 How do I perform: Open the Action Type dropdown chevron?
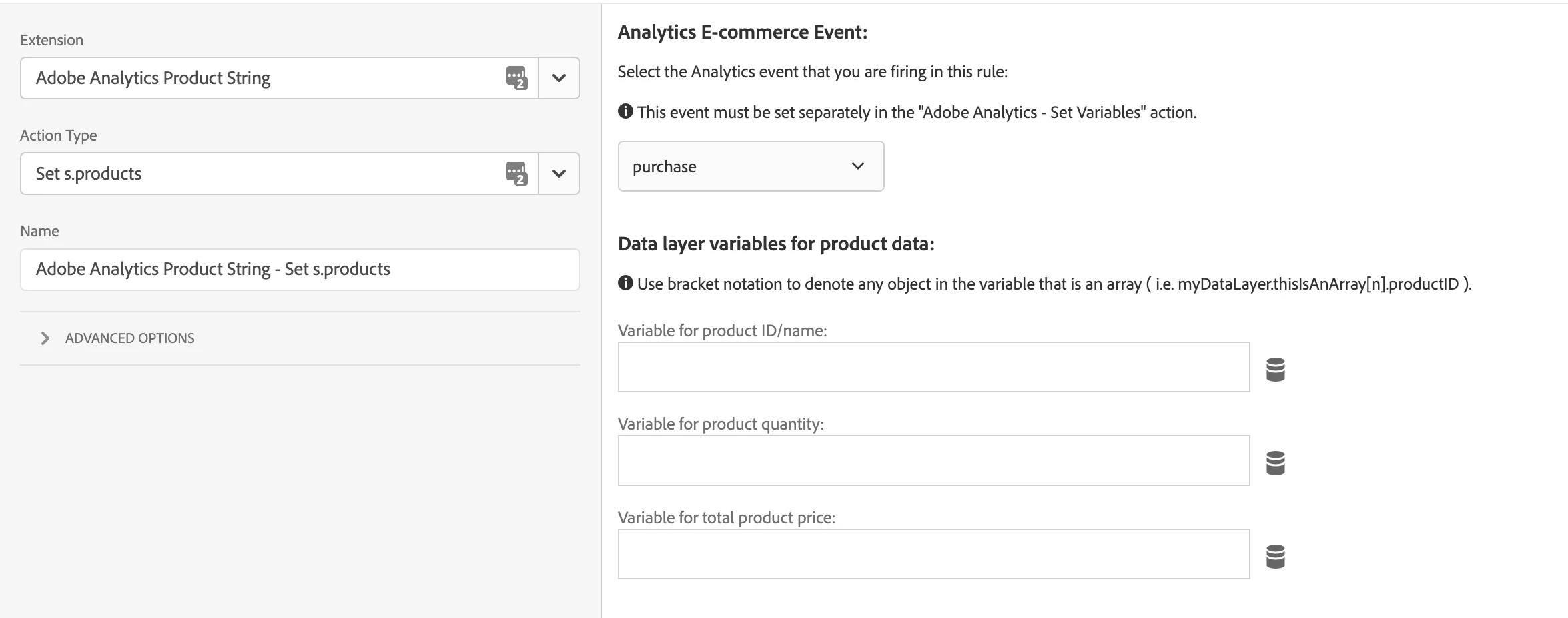pyautogui.click(x=559, y=174)
